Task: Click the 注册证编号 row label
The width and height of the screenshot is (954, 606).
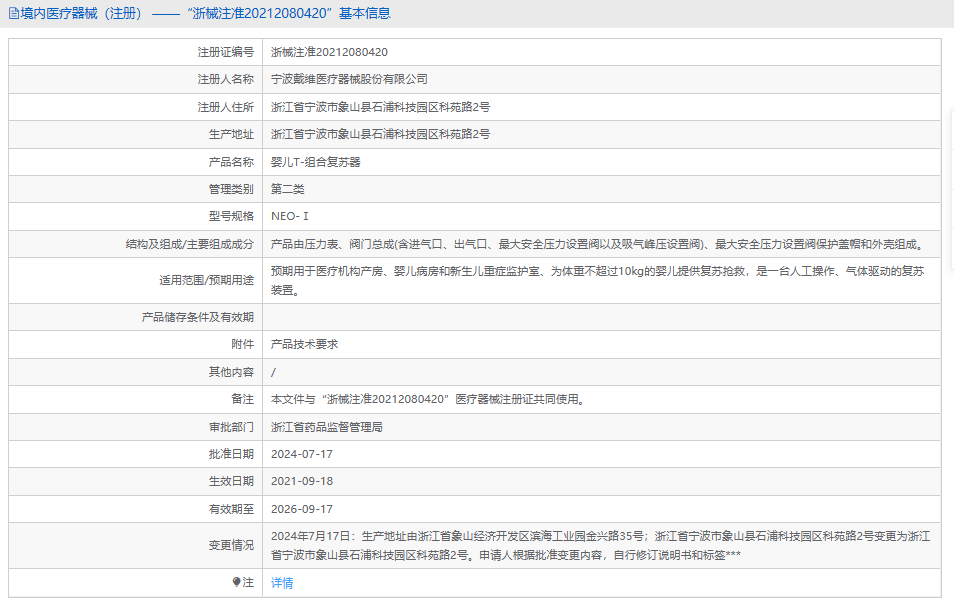Action: (x=225, y=52)
